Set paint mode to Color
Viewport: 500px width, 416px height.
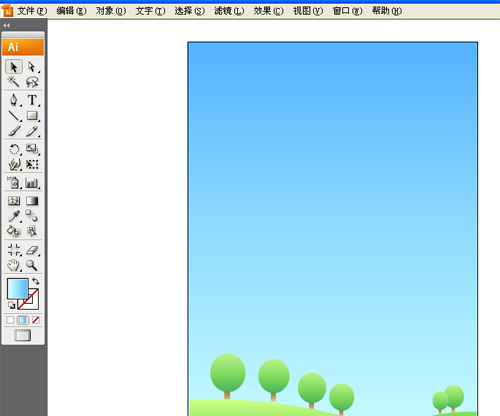(x=10, y=320)
